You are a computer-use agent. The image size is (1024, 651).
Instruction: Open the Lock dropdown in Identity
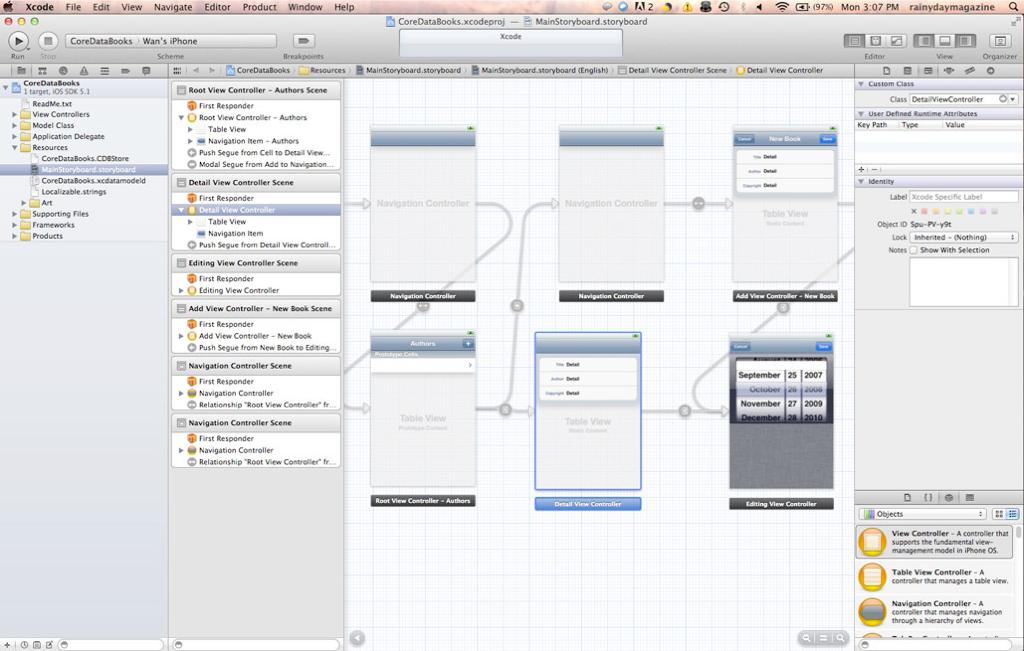pos(964,238)
